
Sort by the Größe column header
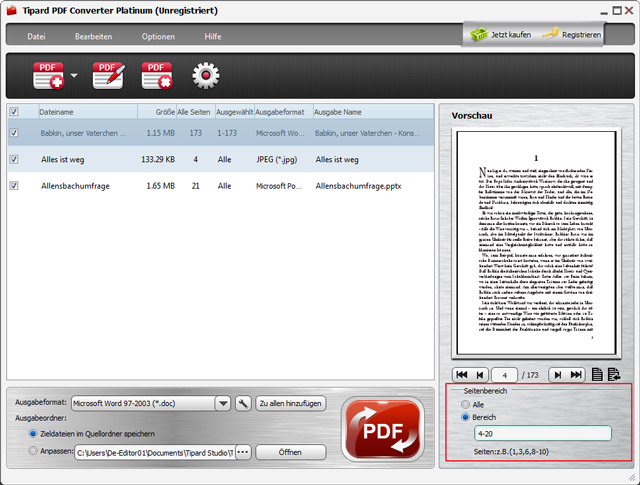tap(157, 112)
